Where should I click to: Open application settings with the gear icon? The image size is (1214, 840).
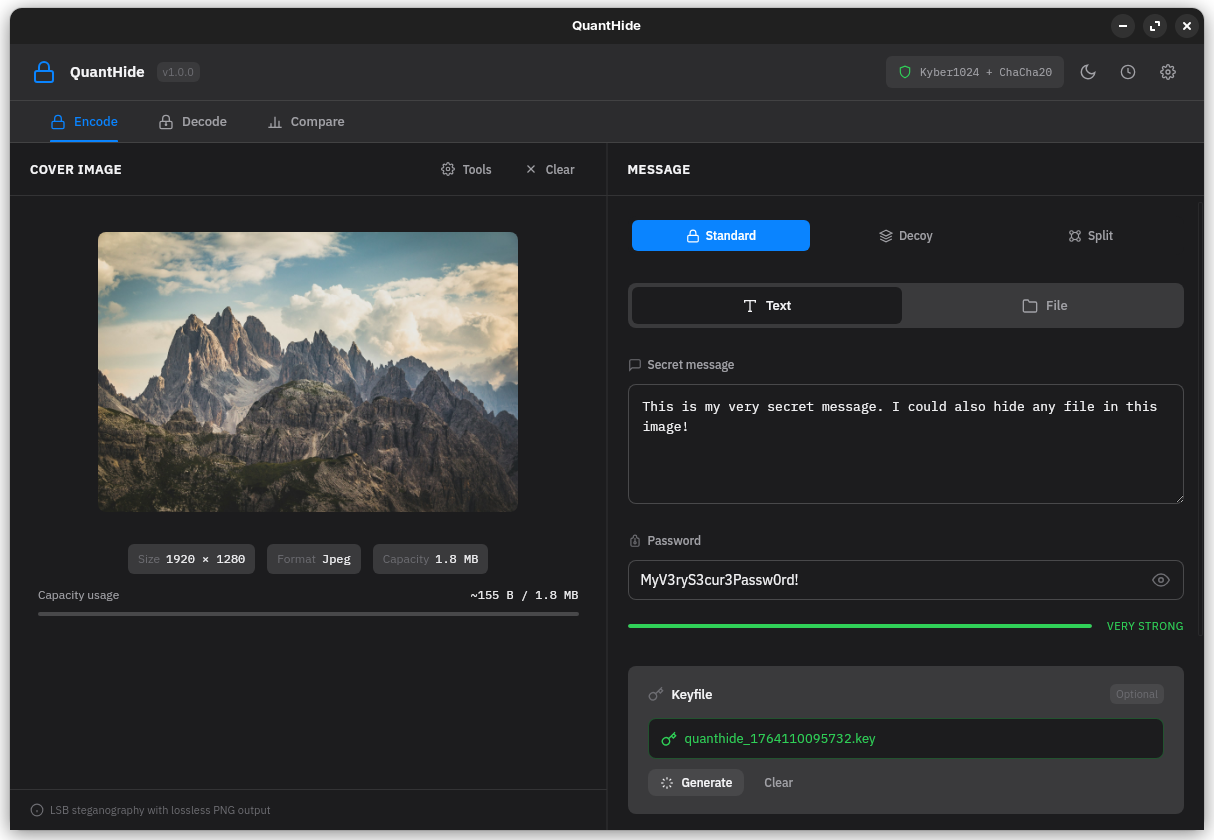click(1168, 72)
